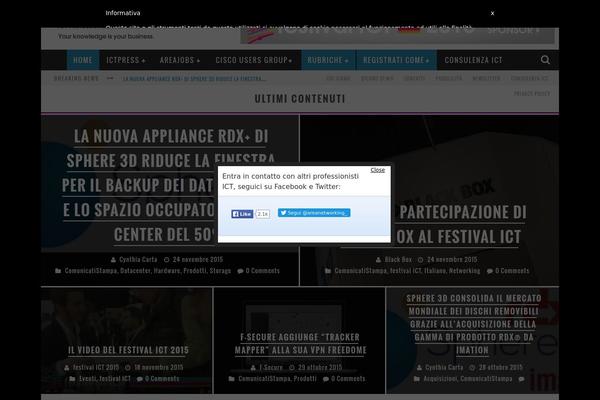
Task: Open the HOME menu item
Action: (x=83, y=60)
